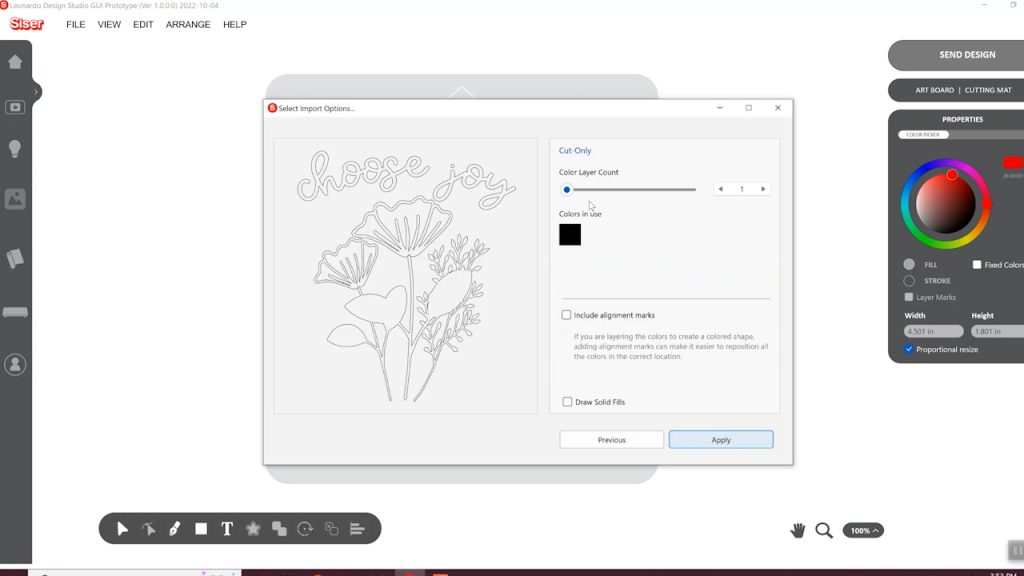Select the align tool in bottom toolbar
1024x576 pixels.
pyautogui.click(x=357, y=529)
